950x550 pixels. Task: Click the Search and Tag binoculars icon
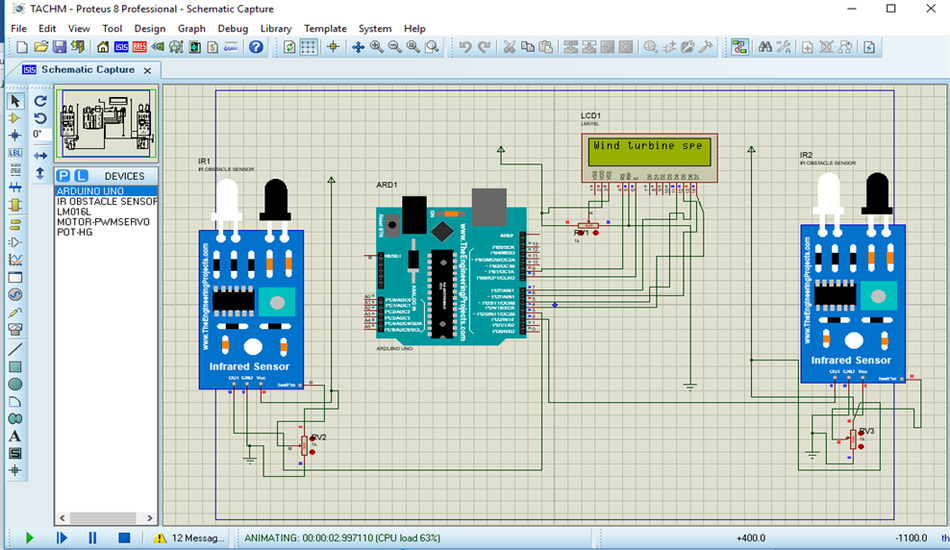click(765, 47)
